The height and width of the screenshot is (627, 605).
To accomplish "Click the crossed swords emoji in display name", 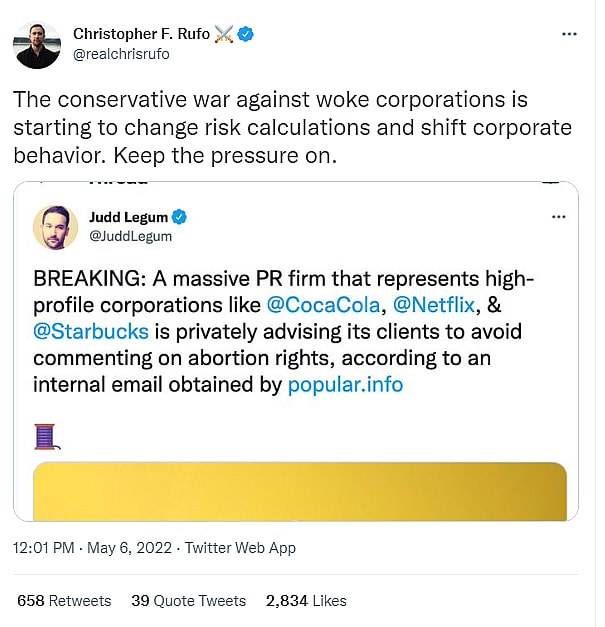I will (x=224, y=34).
